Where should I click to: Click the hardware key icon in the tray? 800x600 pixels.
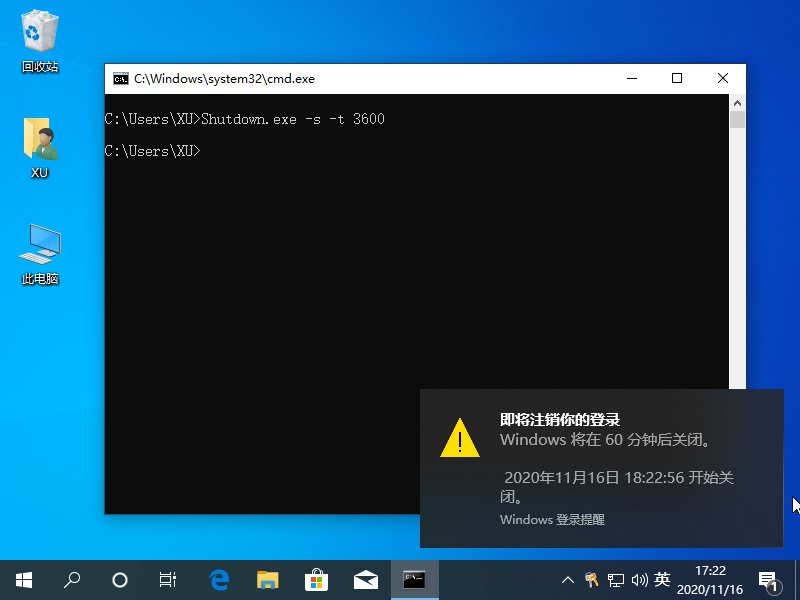click(x=592, y=580)
